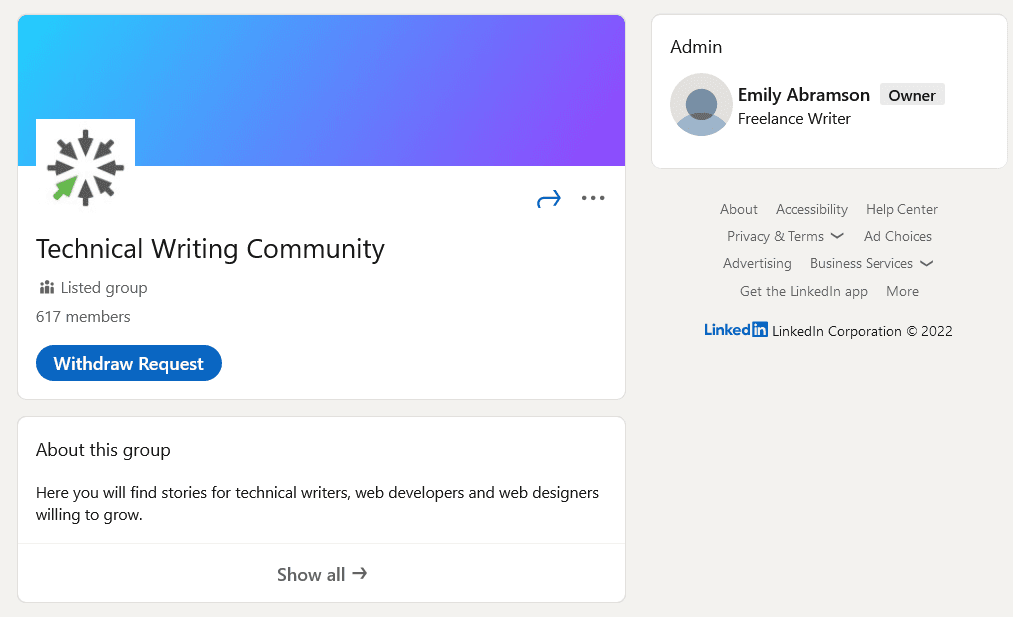Screen dimensions: 1013x617
Task: Open the More footer menu
Action: (x=902, y=291)
